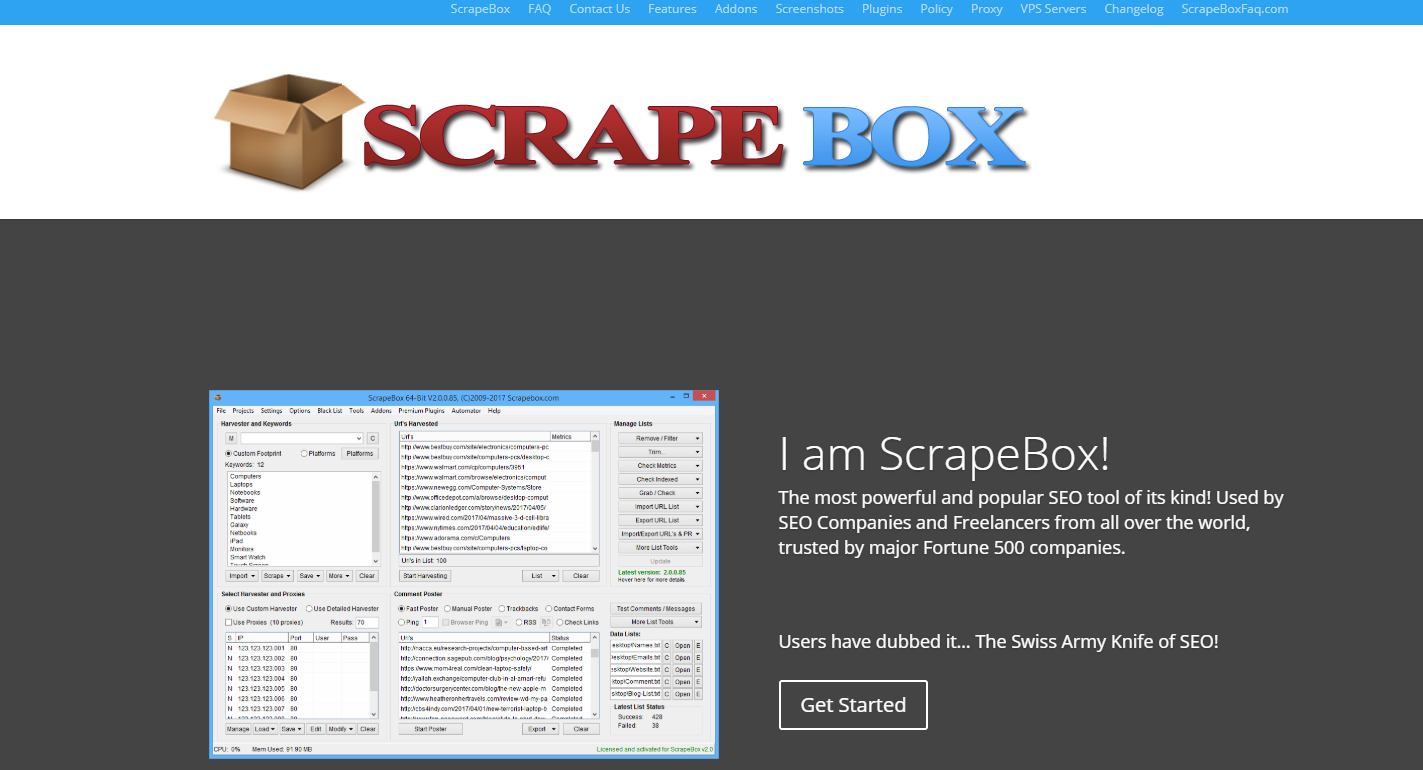
Task: Open the Proxy link in the navigation bar
Action: [x=987, y=9]
